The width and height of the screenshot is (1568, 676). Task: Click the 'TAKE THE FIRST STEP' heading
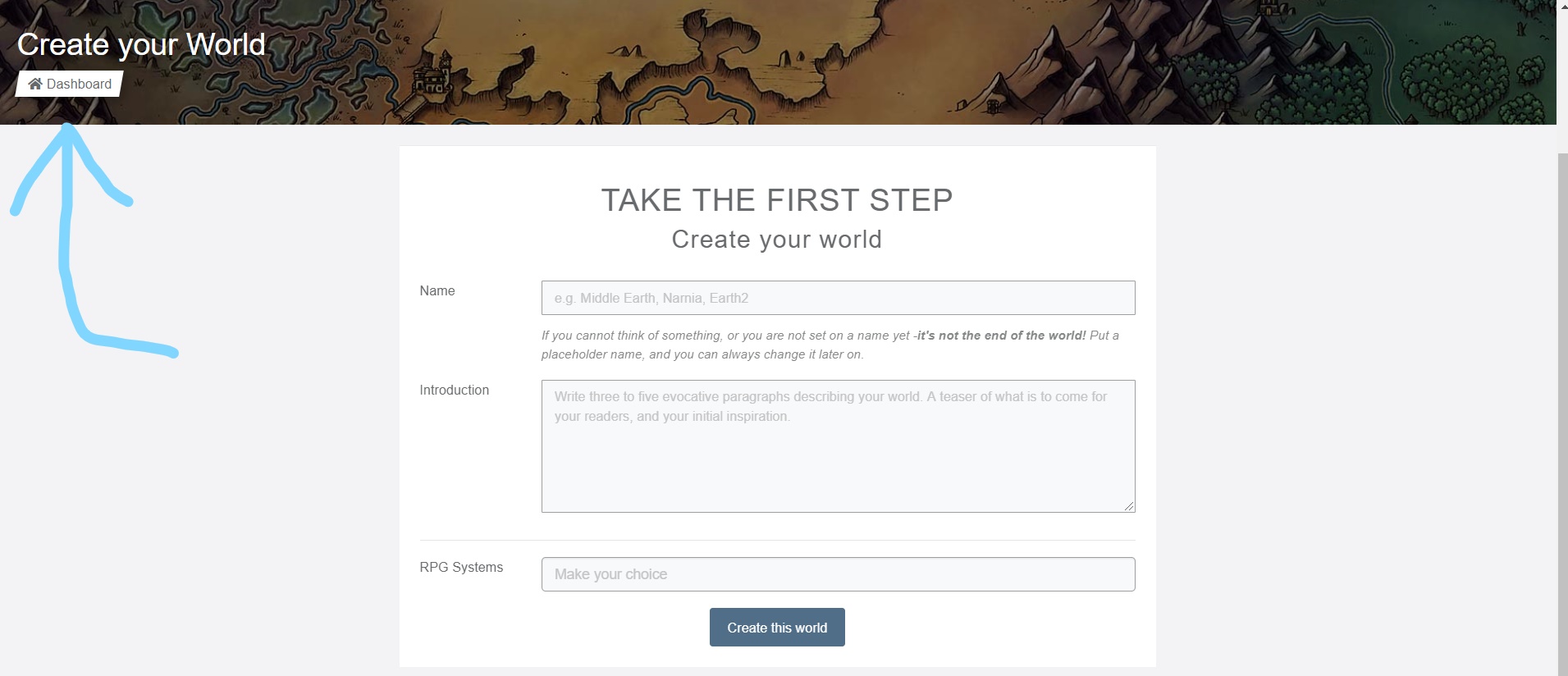[776, 200]
